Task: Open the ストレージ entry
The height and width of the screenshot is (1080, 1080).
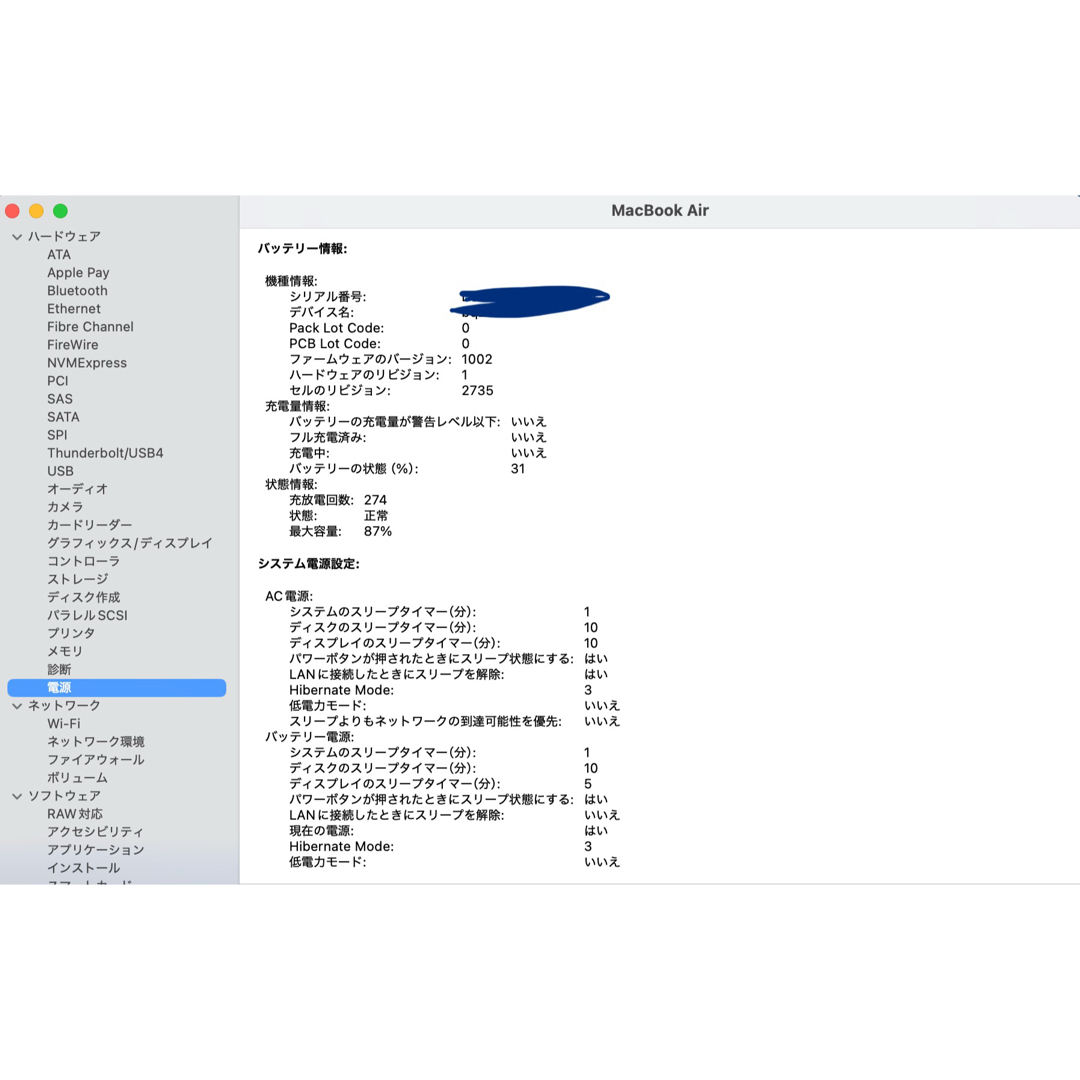Action: click(x=77, y=579)
